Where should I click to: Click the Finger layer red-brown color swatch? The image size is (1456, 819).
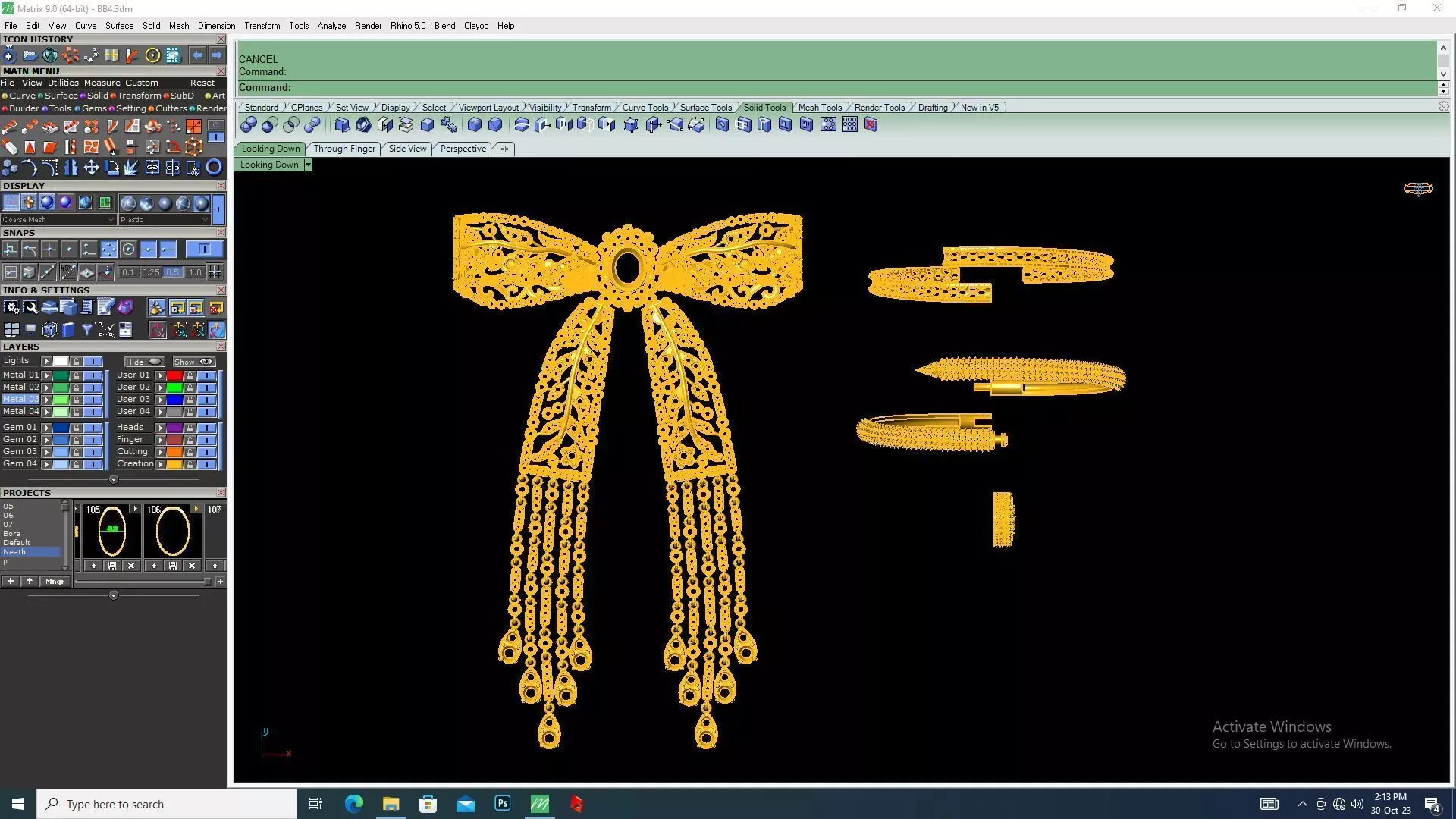(174, 440)
